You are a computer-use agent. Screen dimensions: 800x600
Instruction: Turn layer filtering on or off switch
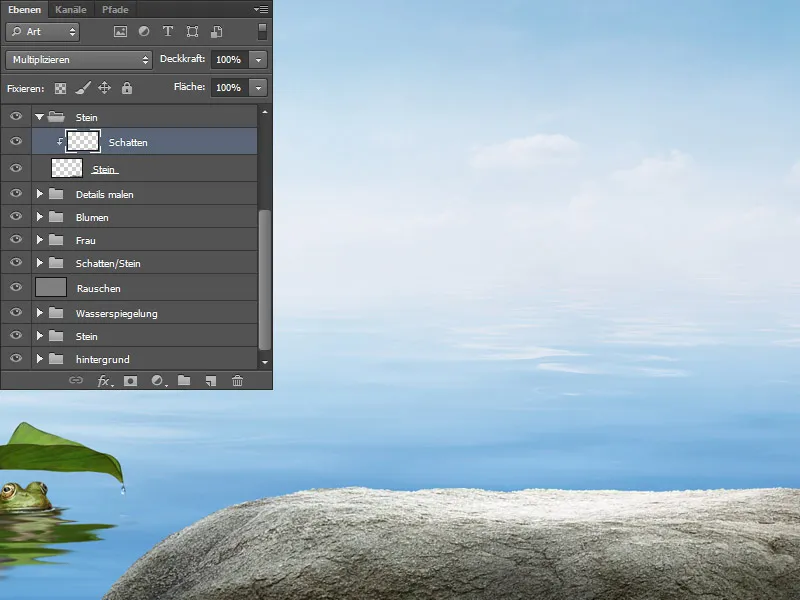(x=262, y=32)
